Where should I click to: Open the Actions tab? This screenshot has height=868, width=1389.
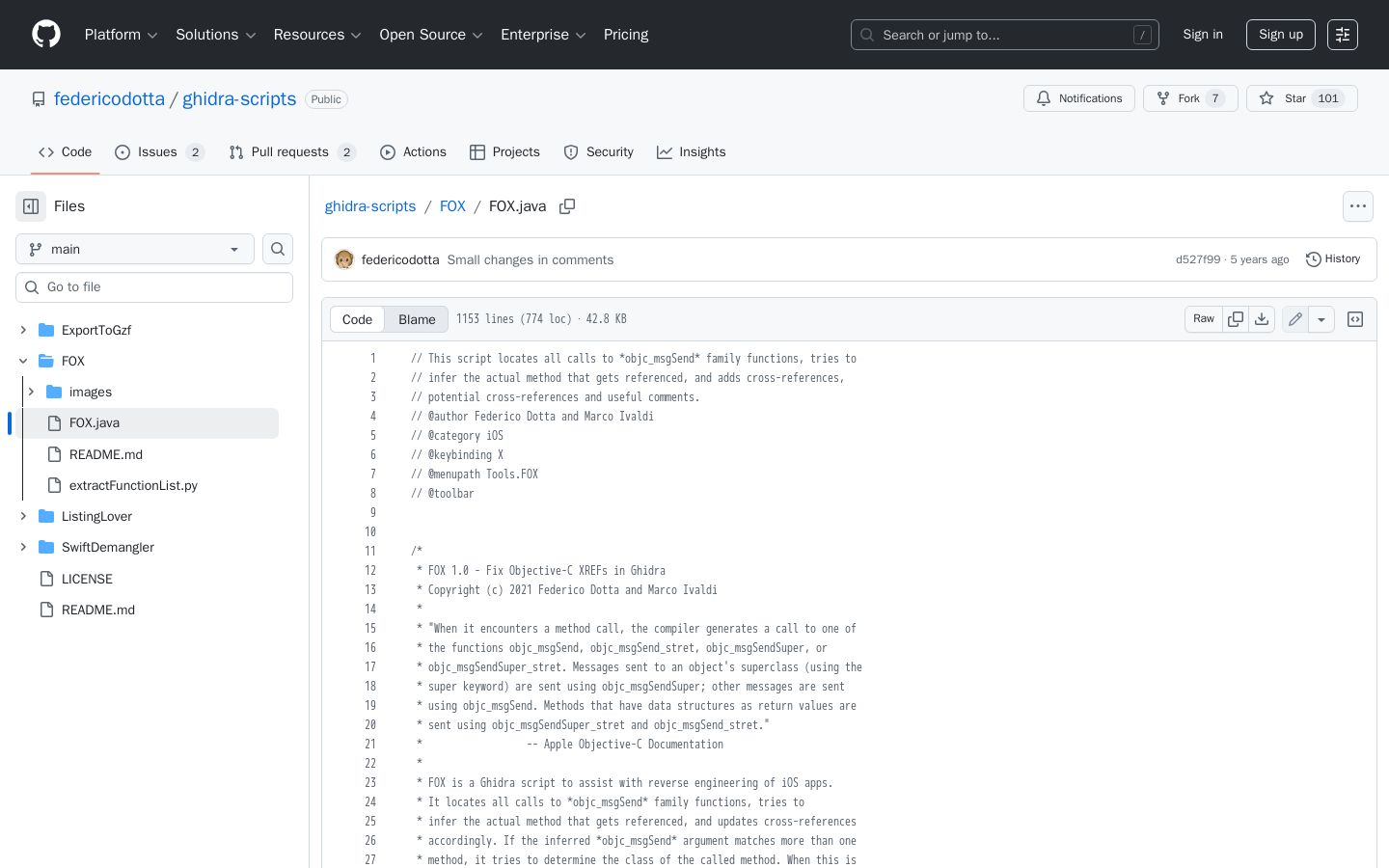(x=413, y=152)
